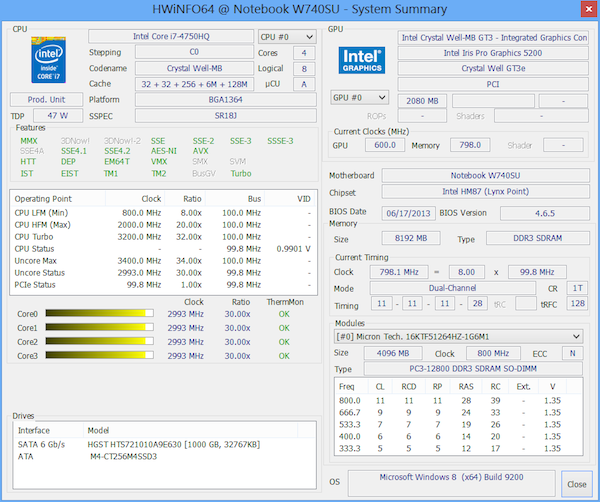Click the Stepping C0 field
This screenshot has width=600, height=502.
[x=194, y=52]
